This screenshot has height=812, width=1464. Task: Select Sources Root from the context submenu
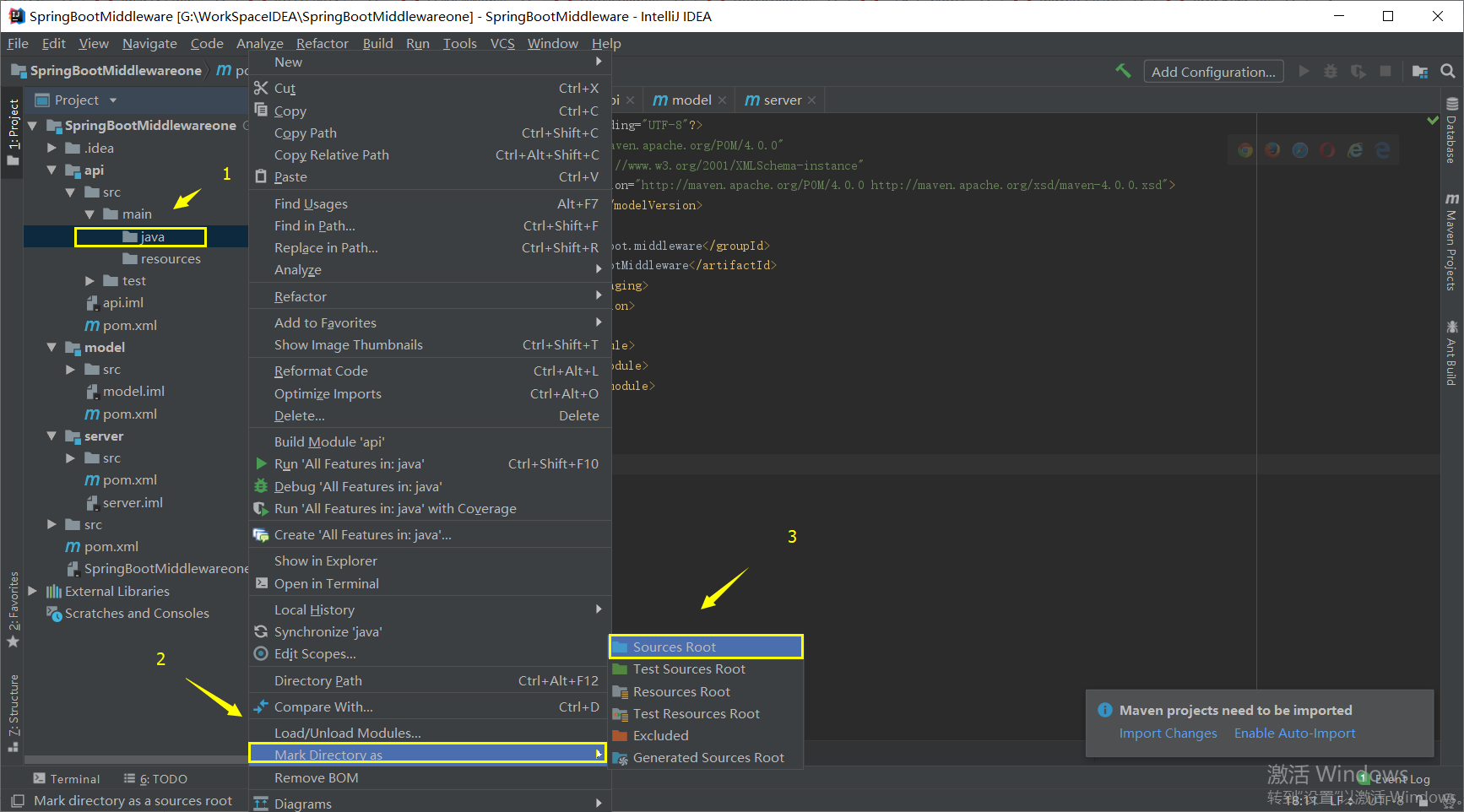[x=677, y=646]
